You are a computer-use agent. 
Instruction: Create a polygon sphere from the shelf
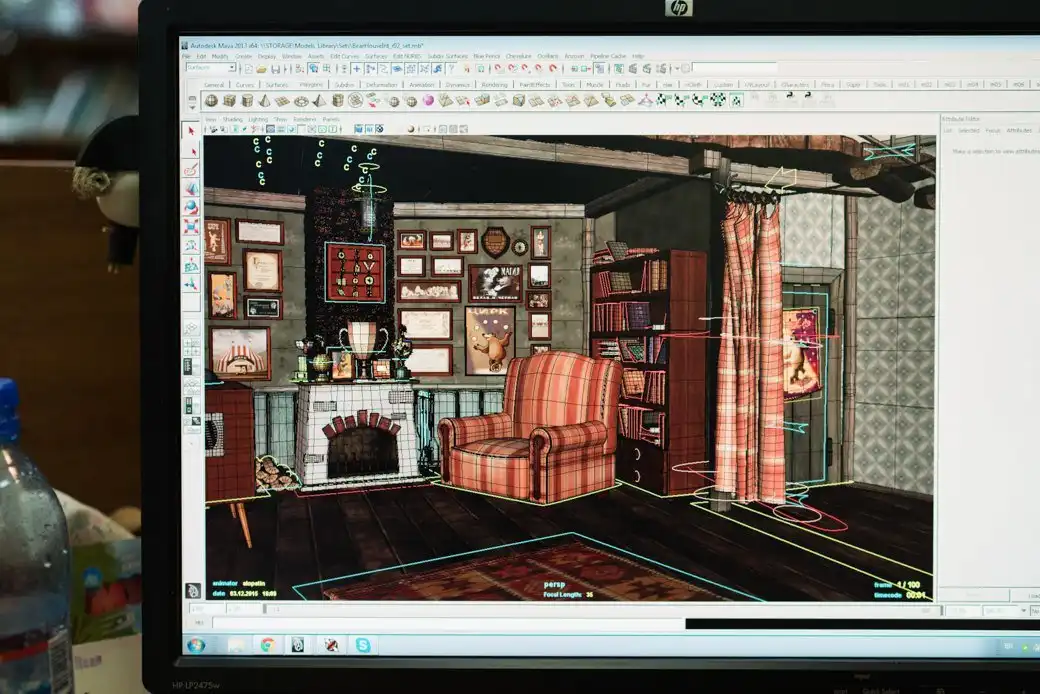[x=212, y=100]
